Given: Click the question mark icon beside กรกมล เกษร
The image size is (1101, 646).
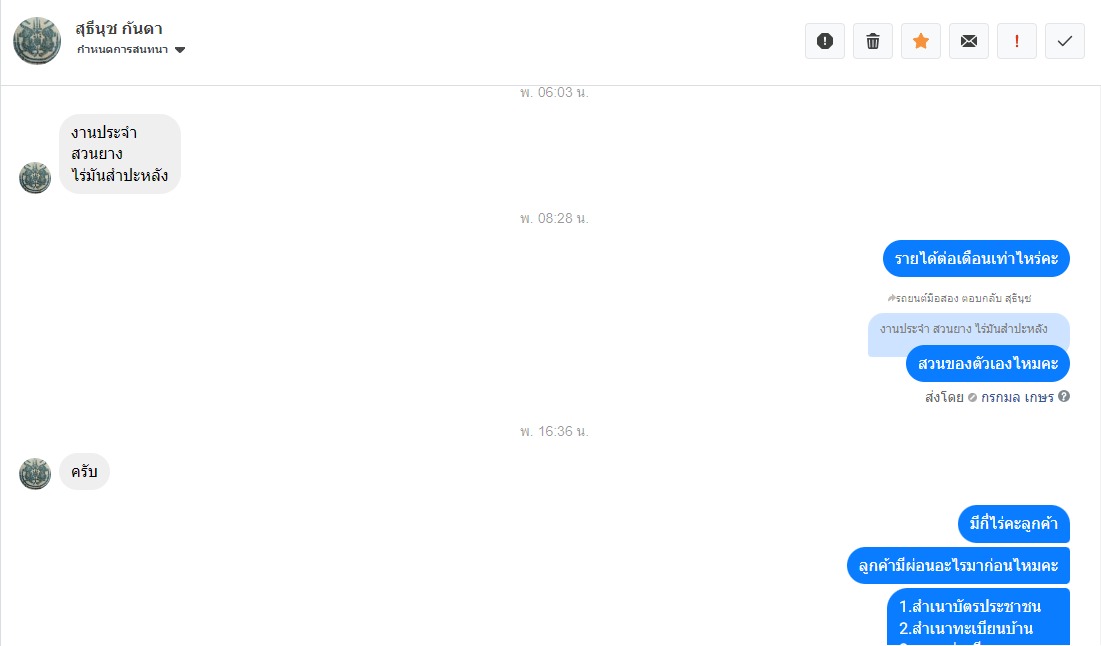Looking at the screenshot, I should coord(1064,396).
